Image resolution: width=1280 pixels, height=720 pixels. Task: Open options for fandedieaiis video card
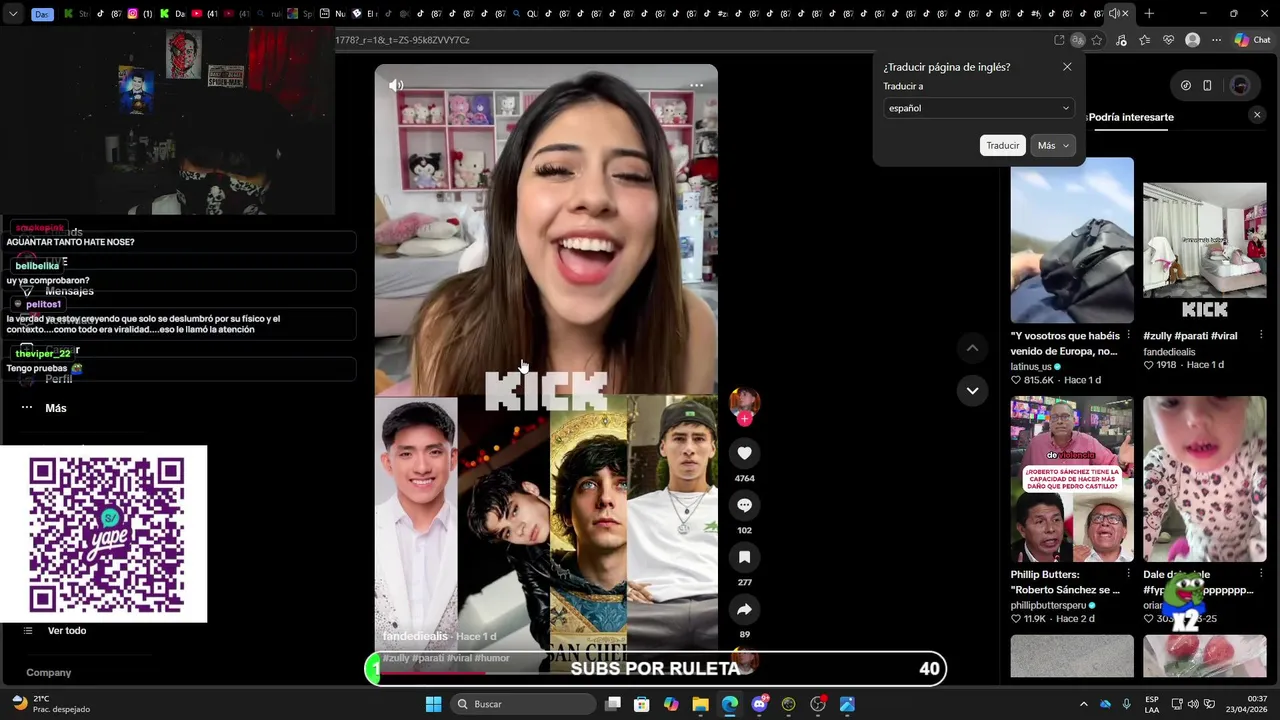[x=1260, y=336]
